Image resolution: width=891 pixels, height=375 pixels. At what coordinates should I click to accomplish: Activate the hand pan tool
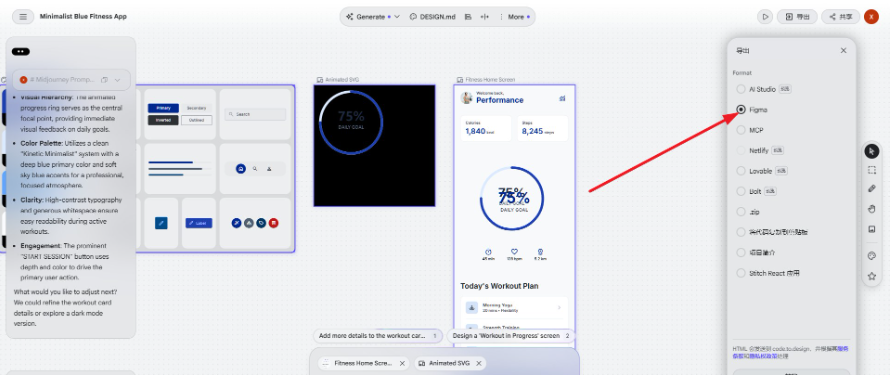pos(871,209)
